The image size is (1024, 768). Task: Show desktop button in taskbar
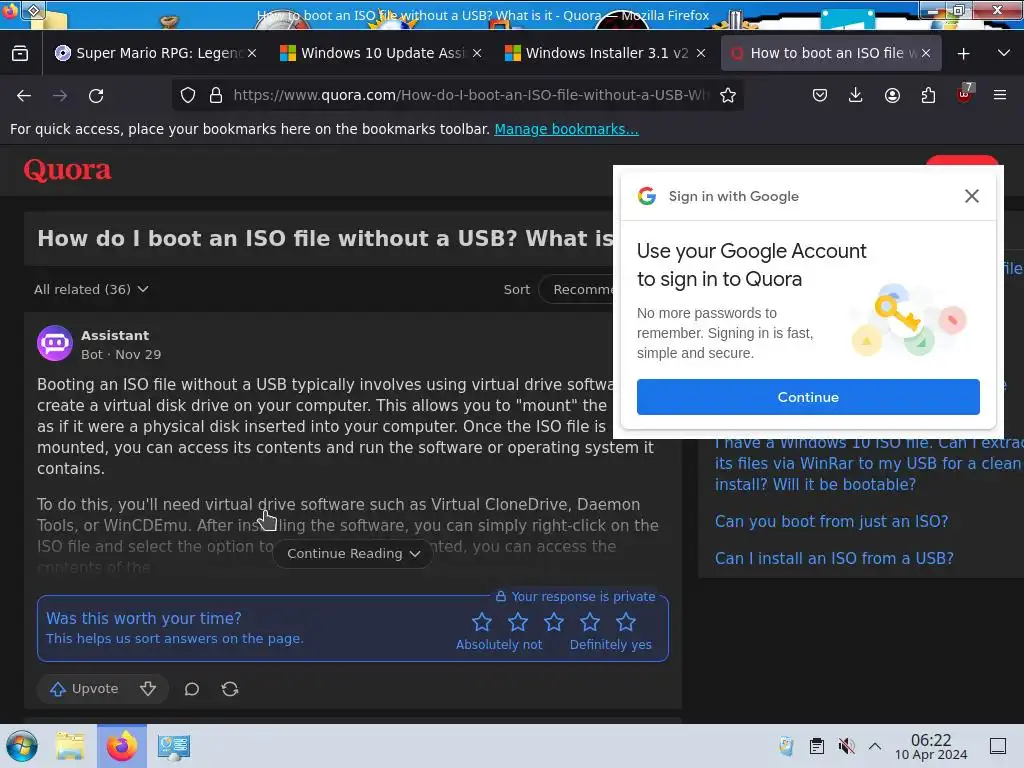click(998, 746)
